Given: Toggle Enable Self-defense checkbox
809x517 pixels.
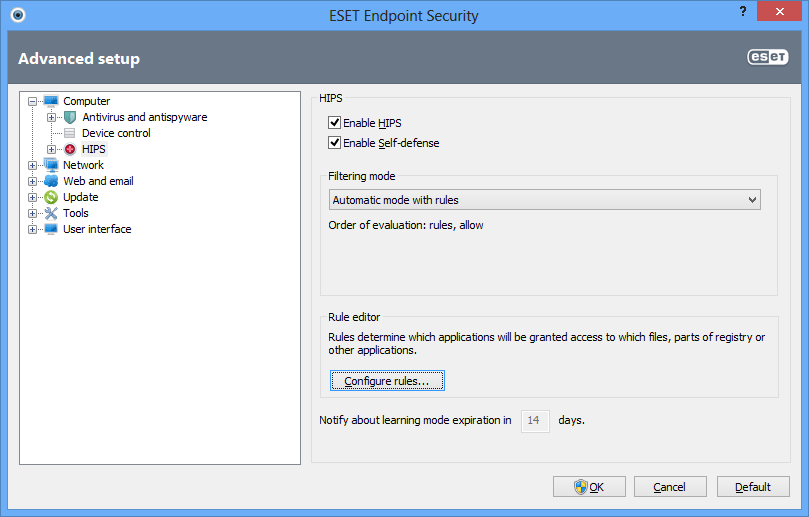Looking at the screenshot, I should 334,142.
